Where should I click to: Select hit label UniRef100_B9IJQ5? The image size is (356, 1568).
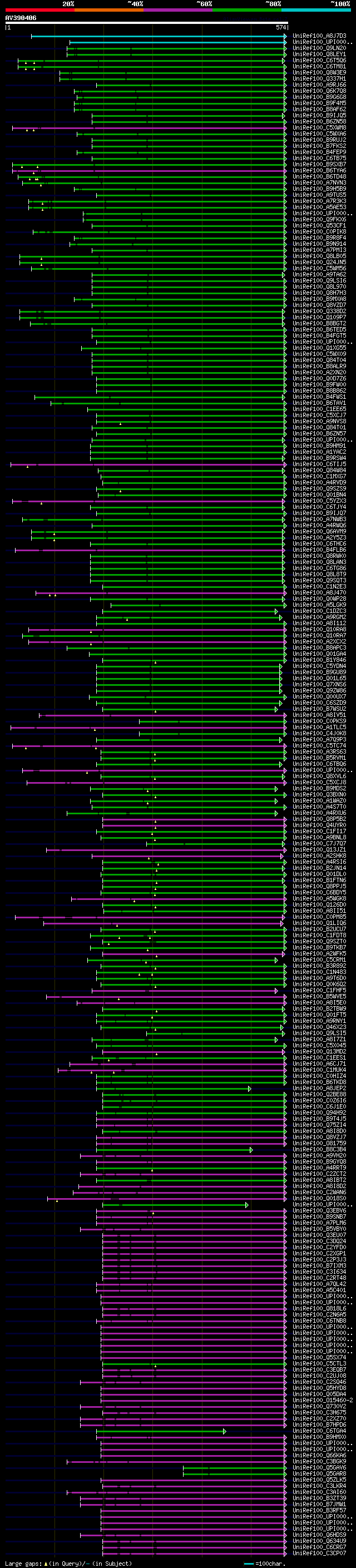pyautogui.click(x=319, y=115)
